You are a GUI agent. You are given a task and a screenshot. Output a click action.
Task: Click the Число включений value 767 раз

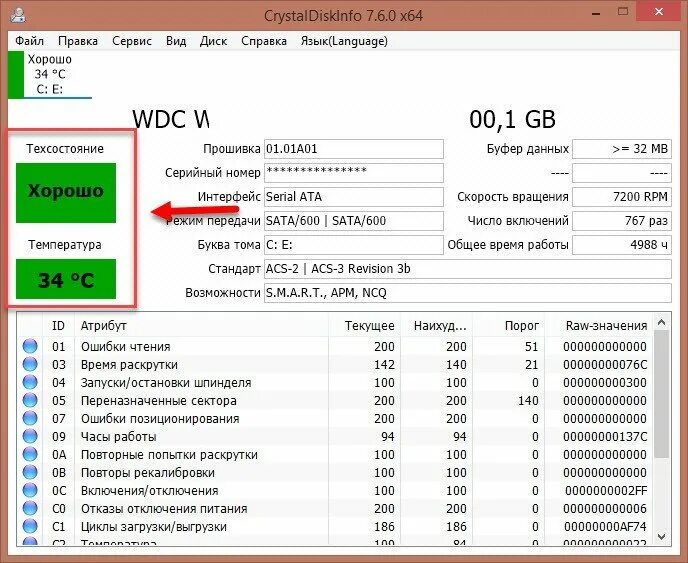(622, 221)
